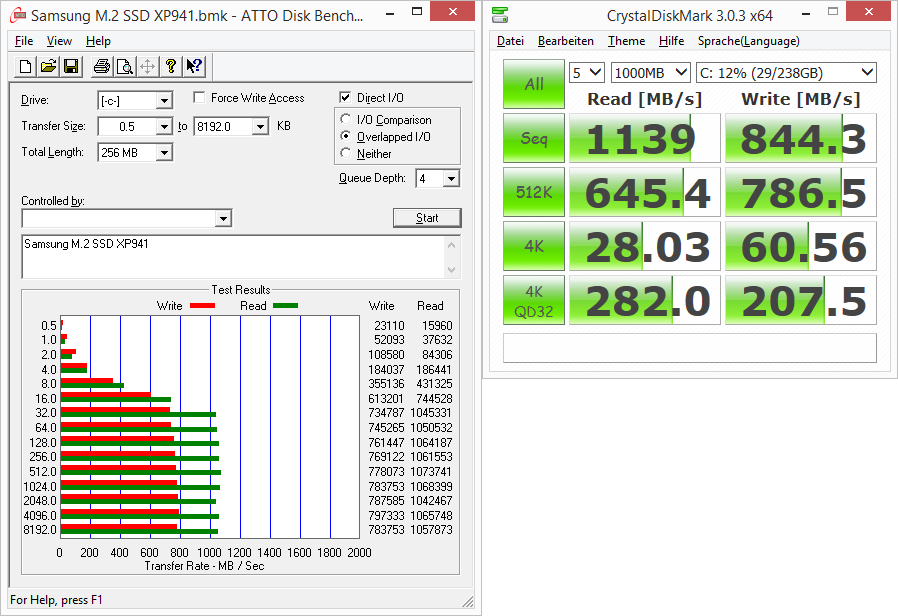Viewport: 898px width, 616px height.
Task: Click the New file icon in ATTO toolbar
Action: (25, 66)
